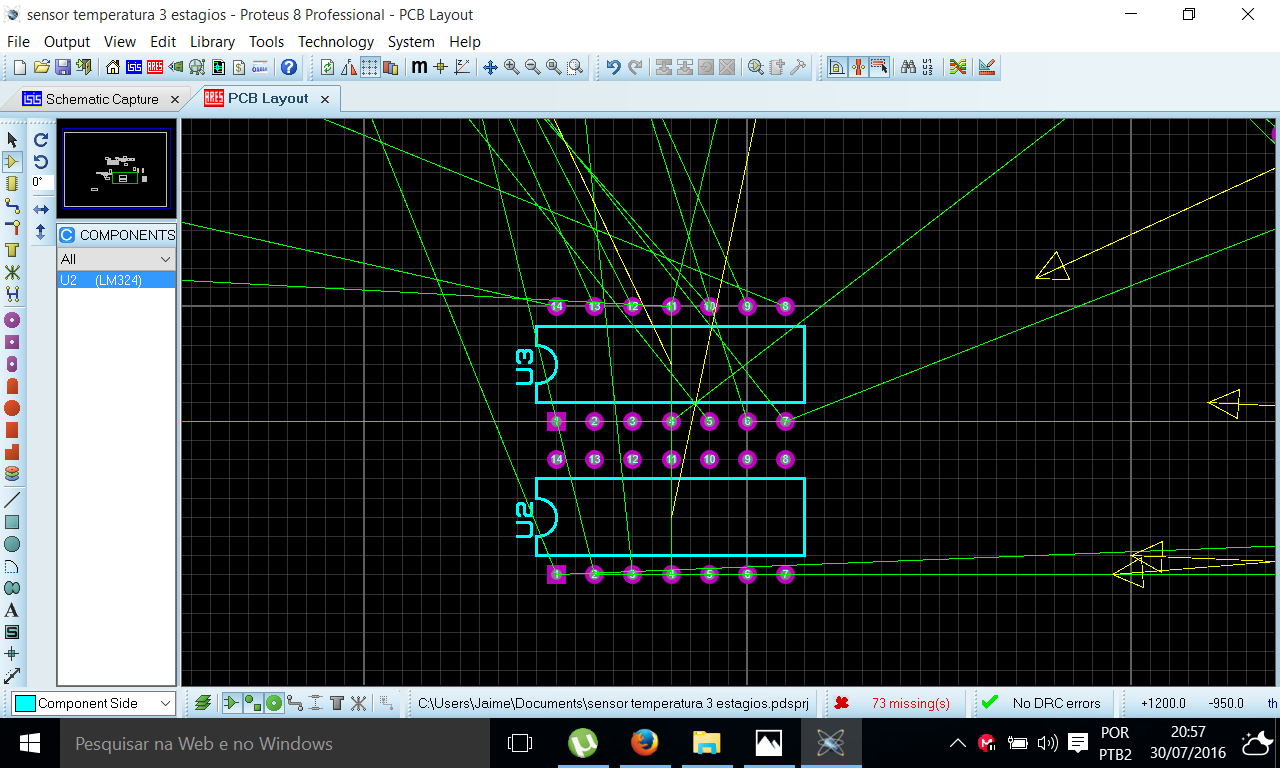Image resolution: width=1280 pixels, height=768 pixels.
Task: Open the binoculars search and tag icon
Action: (x=908, y=67)
